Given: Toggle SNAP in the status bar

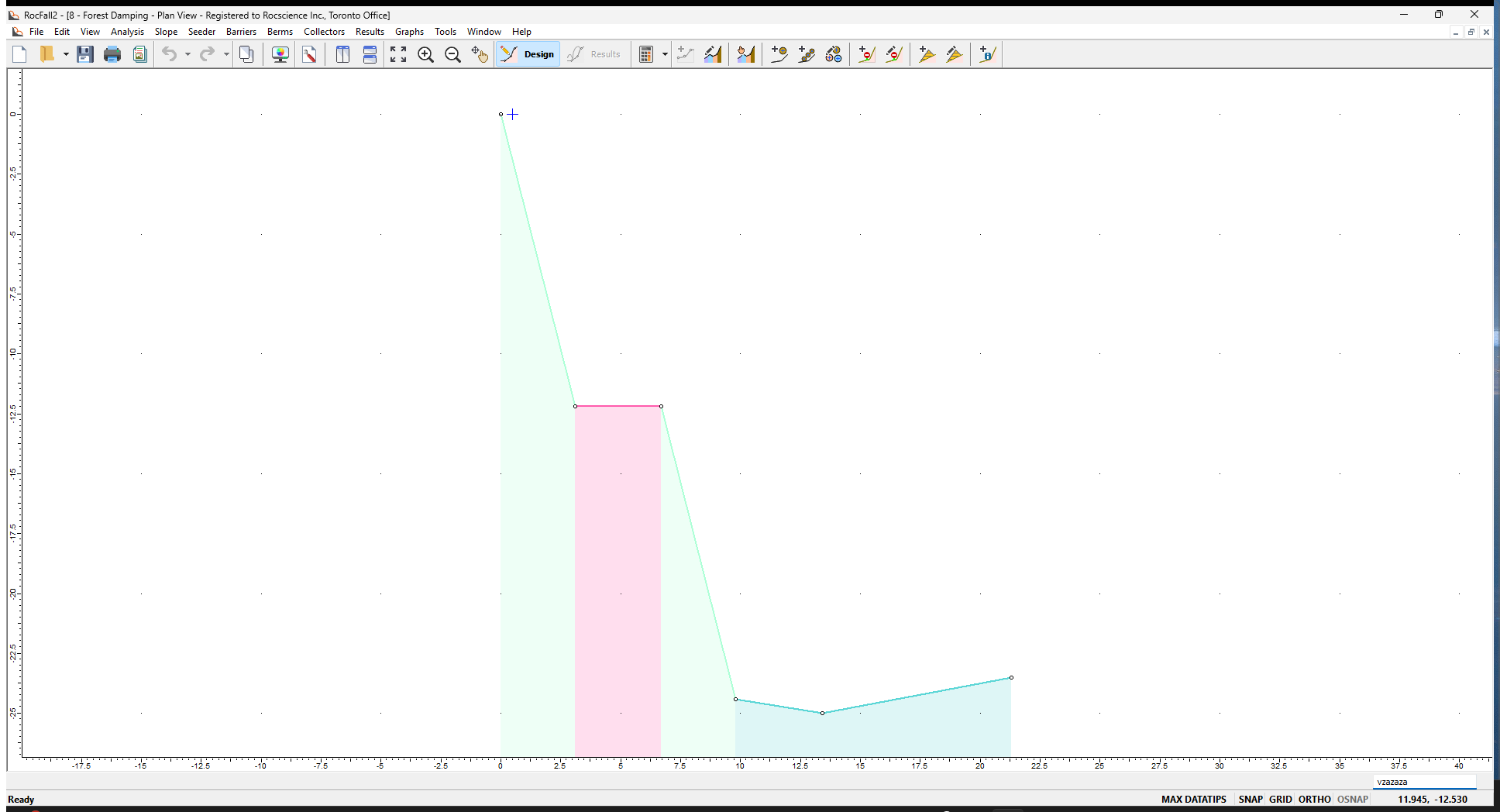Looking at the screenshot, I should pos(1250,799).
